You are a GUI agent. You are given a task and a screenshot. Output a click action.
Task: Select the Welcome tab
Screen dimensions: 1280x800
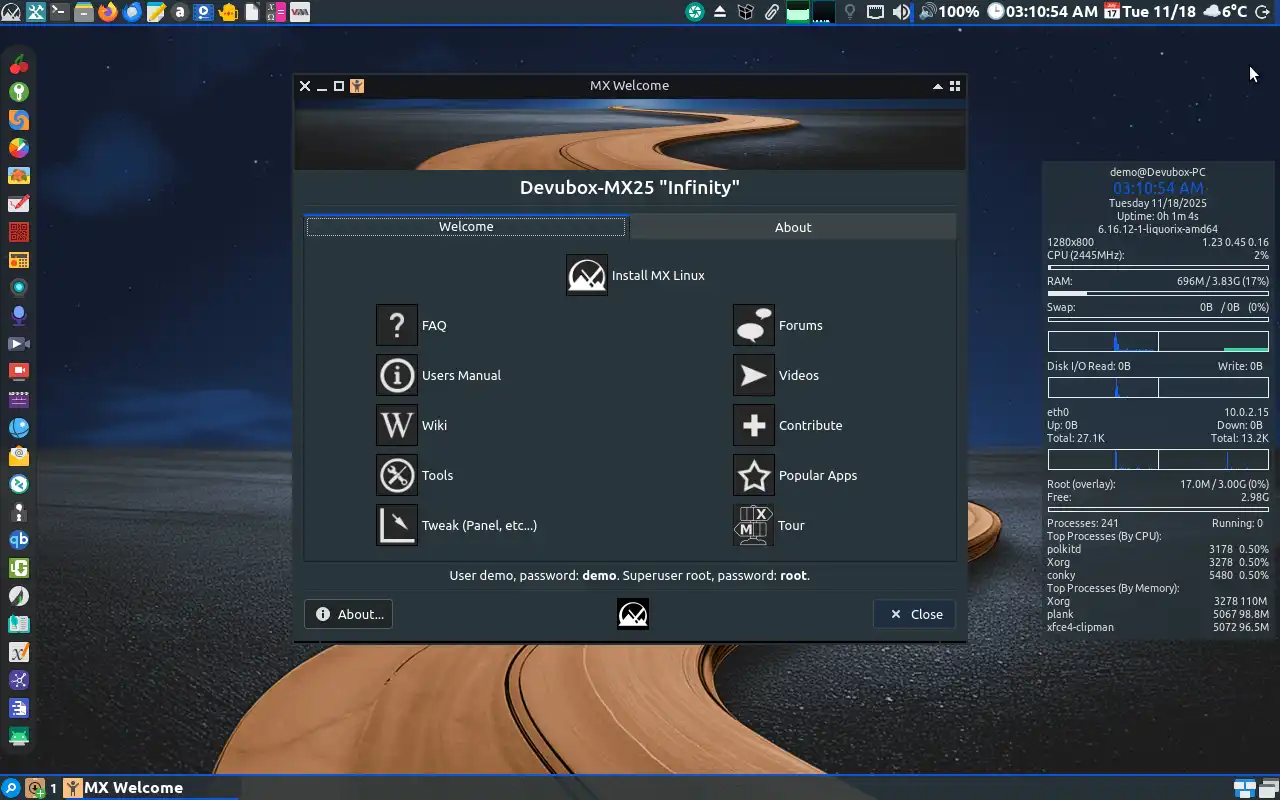(465, 226)
